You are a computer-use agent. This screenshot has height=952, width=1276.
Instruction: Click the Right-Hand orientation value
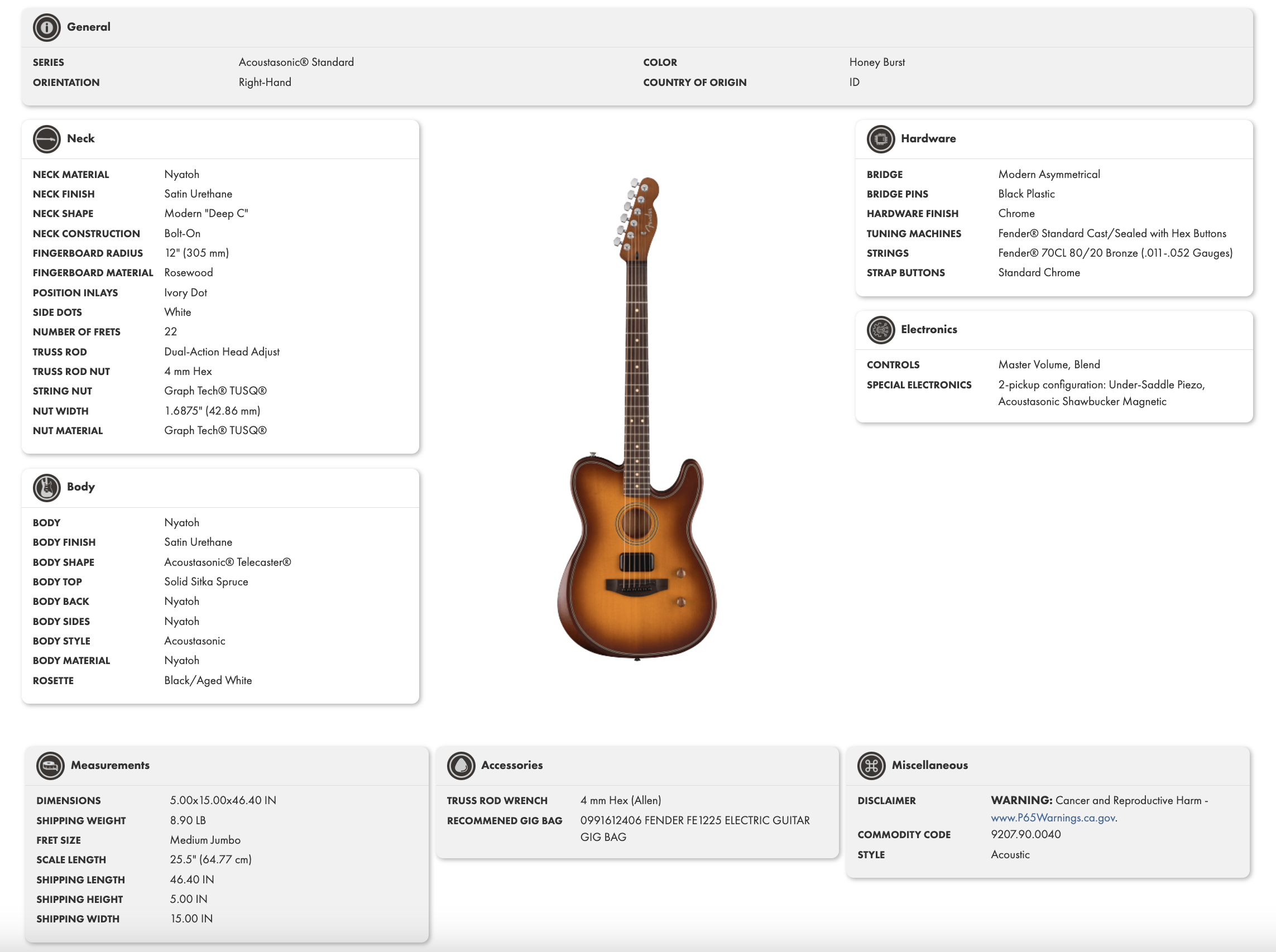click(x=265, y=82)
